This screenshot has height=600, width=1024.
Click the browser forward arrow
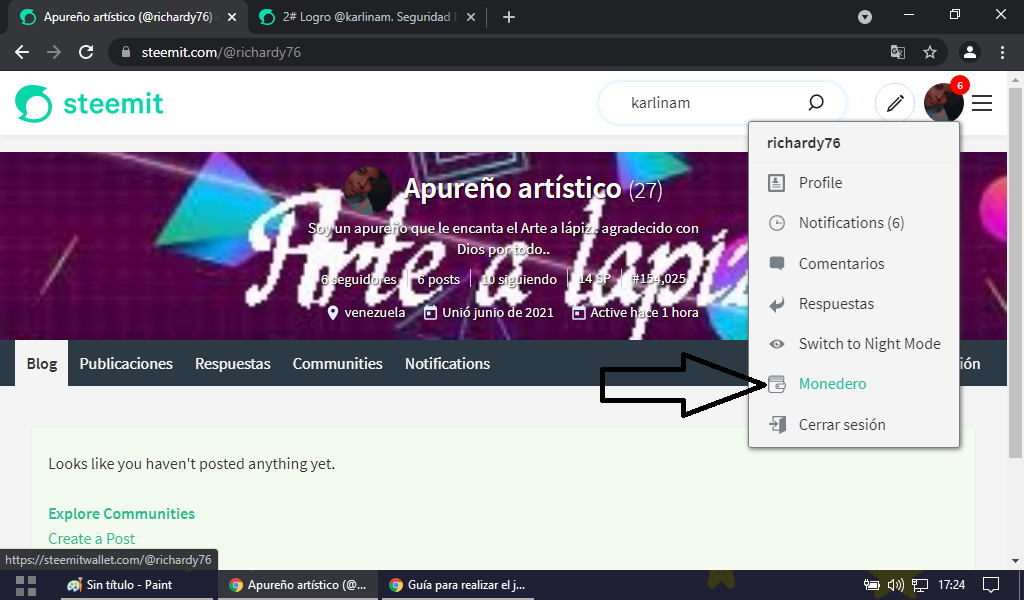[x=54, y=52]
